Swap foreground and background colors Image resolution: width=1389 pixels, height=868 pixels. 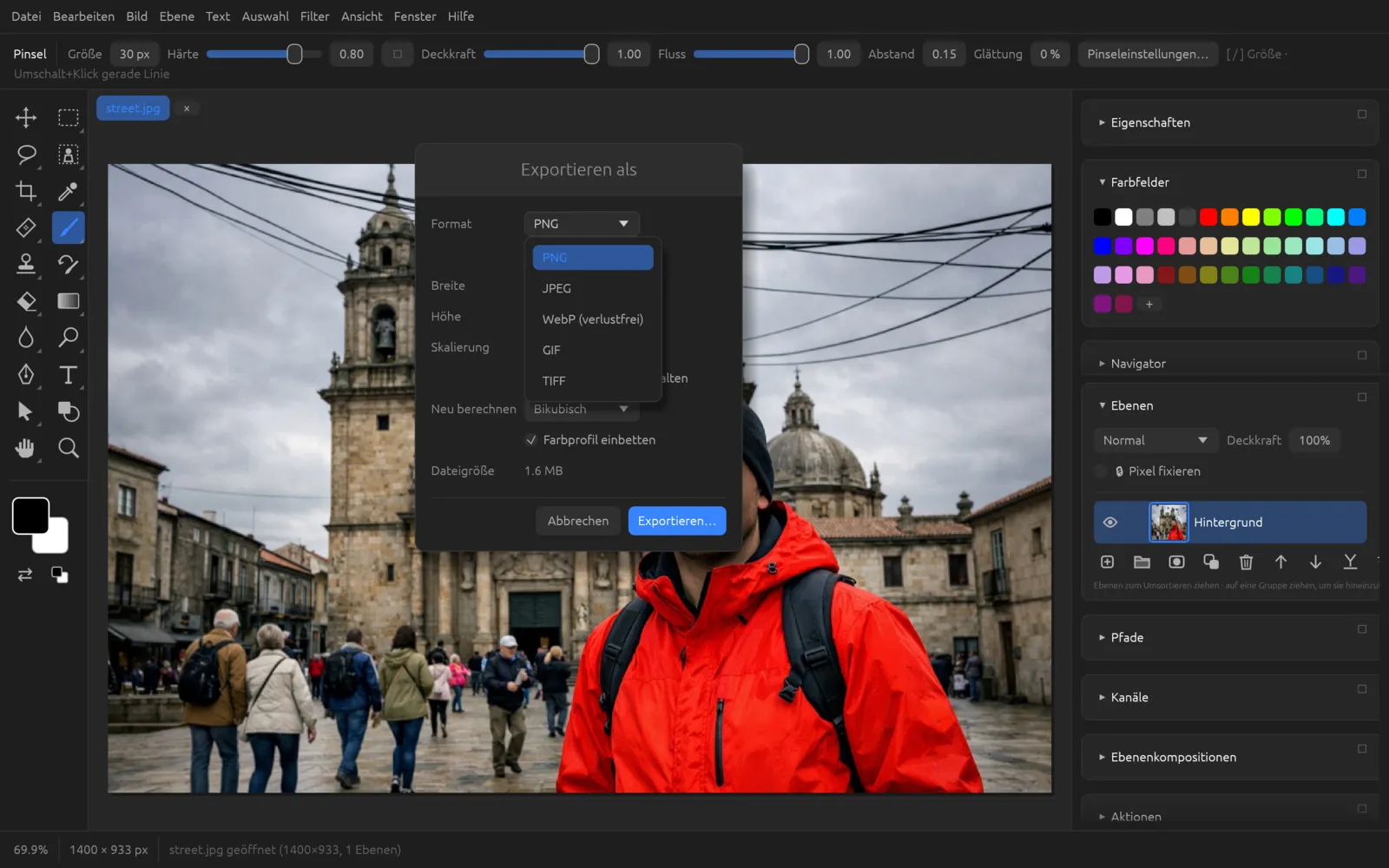click(x=25, y=575)
